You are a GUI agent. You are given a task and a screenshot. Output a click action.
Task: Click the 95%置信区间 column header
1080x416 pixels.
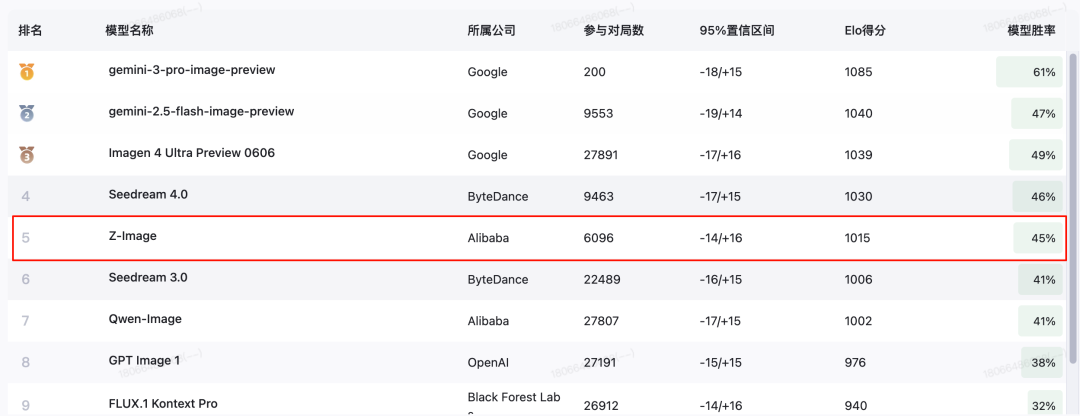pyautogui.click(x=737, y=31)
